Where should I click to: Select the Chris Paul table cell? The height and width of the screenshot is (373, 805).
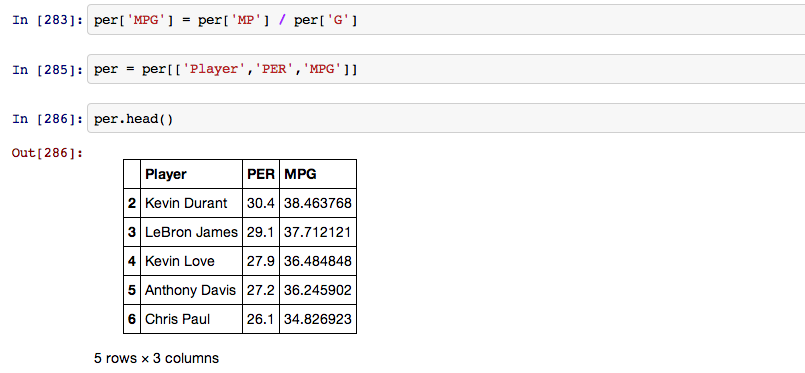pos(191,319)
